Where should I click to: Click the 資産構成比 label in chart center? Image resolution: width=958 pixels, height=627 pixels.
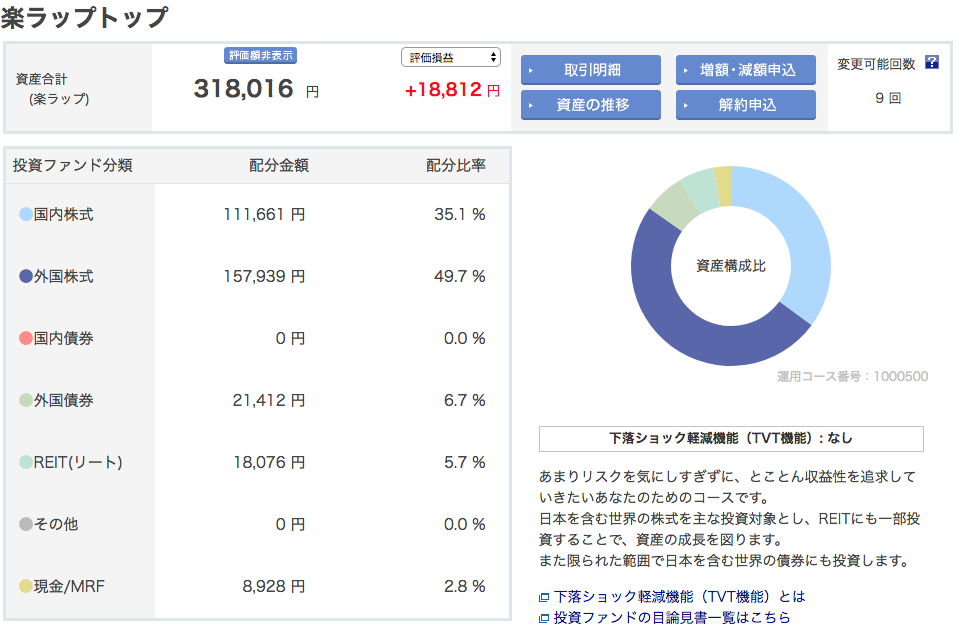731,266
